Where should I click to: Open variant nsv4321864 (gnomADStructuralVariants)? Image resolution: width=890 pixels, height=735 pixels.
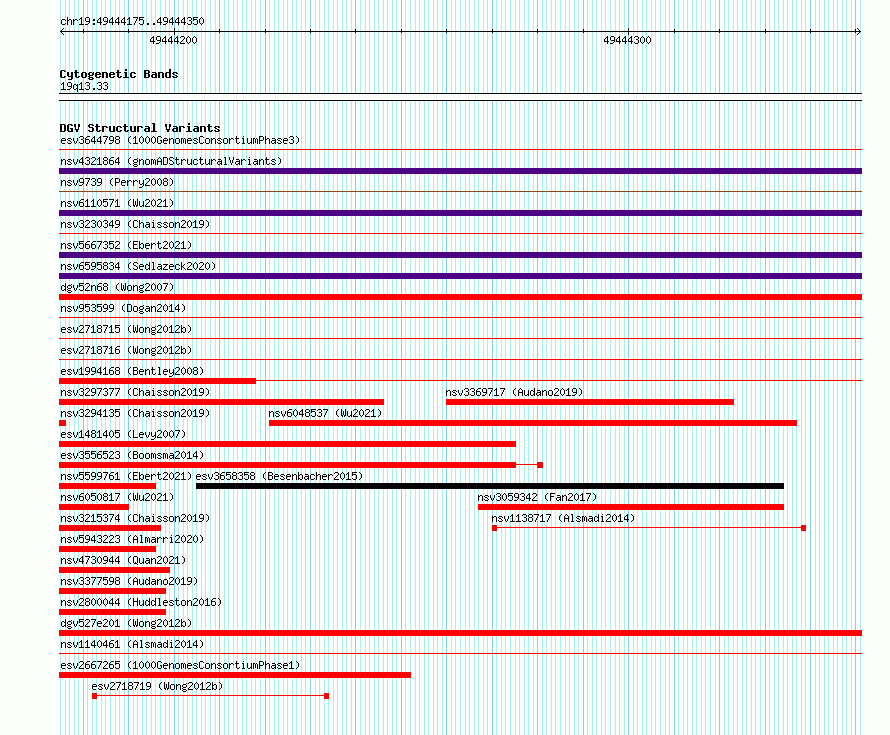171,161
